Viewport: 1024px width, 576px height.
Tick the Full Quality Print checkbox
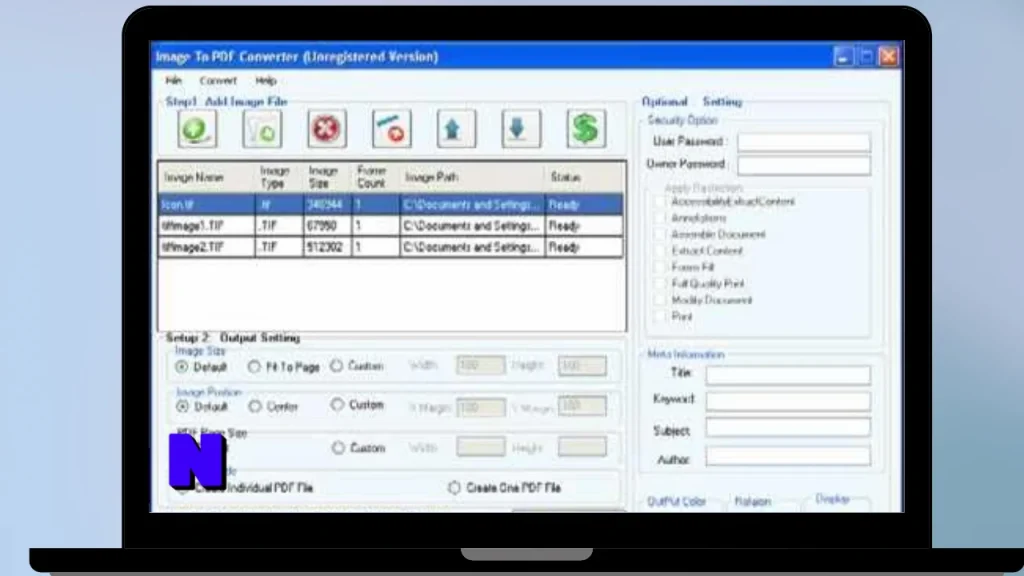[660, 283]
